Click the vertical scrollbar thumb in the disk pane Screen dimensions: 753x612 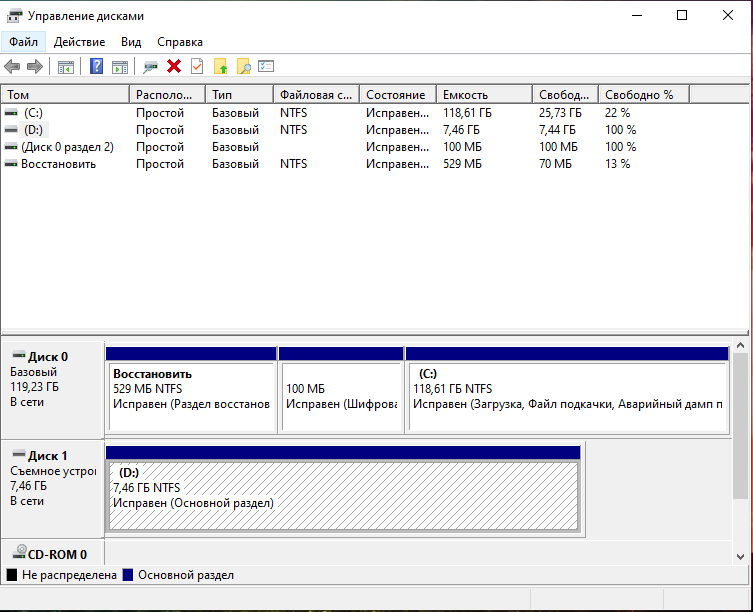point(740,426)
